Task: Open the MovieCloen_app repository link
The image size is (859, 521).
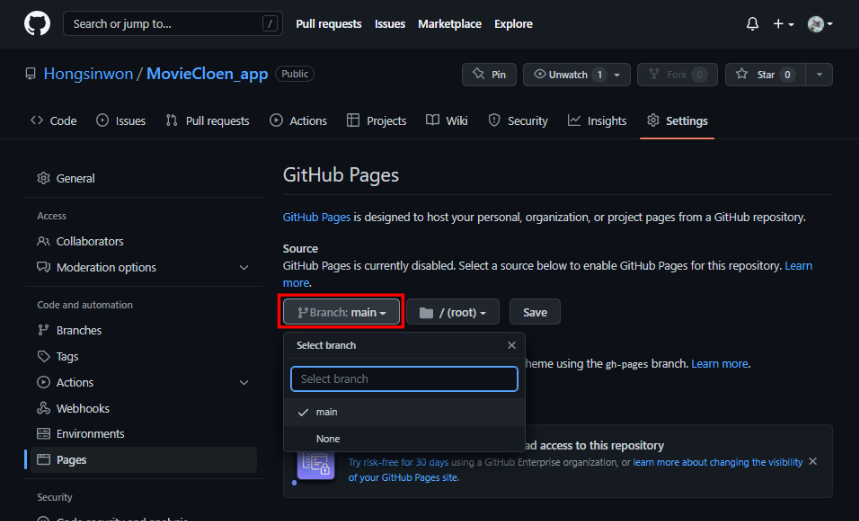Action: 207,74
